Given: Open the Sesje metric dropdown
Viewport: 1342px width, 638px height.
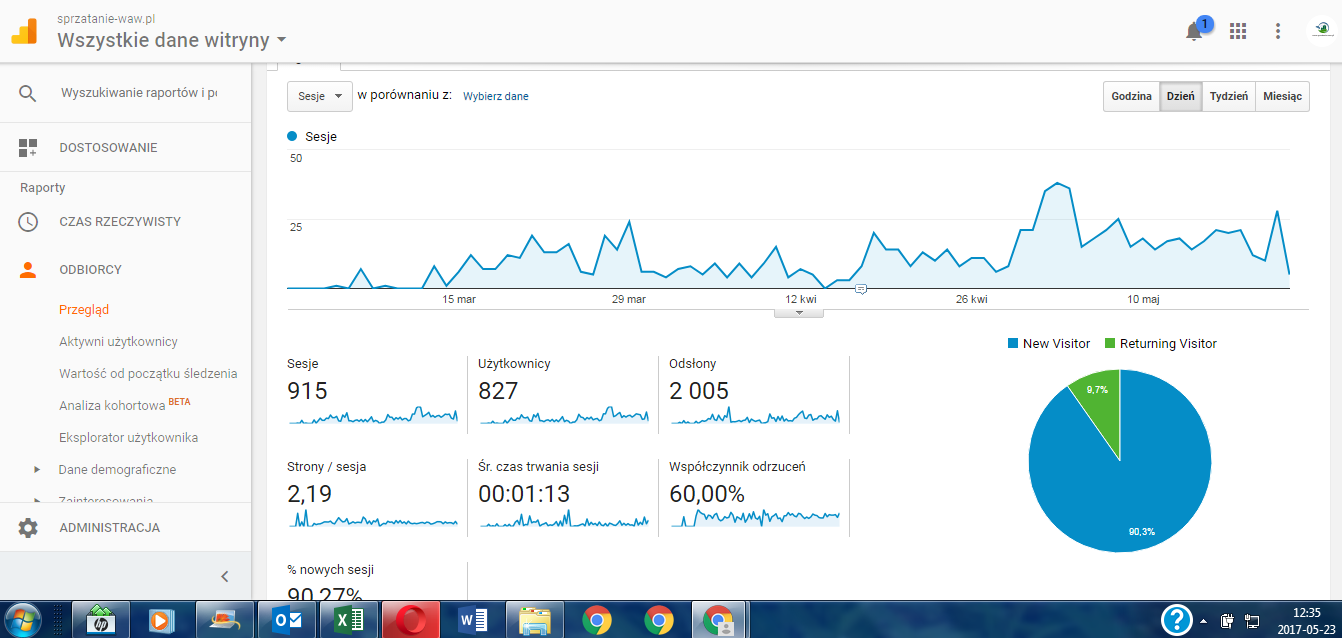Looking at the screenshot, I should click(320, 96).
